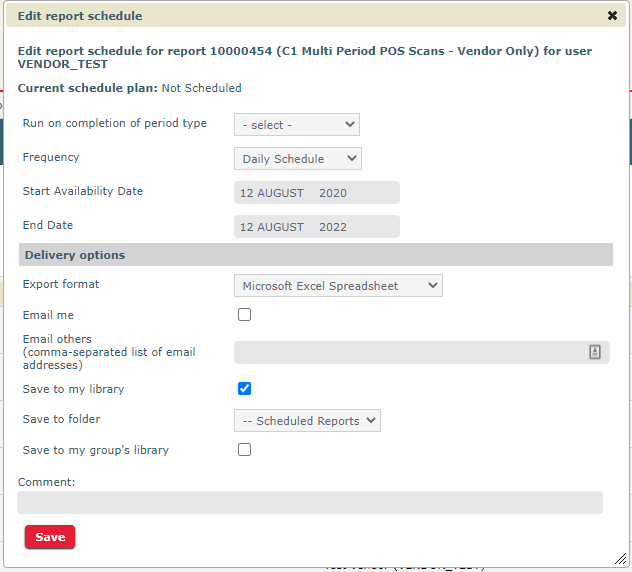Click the address book icon in Email others
The height and width of the screenshot is (572, 632).
pyautogui.click(x=594, y=352)
